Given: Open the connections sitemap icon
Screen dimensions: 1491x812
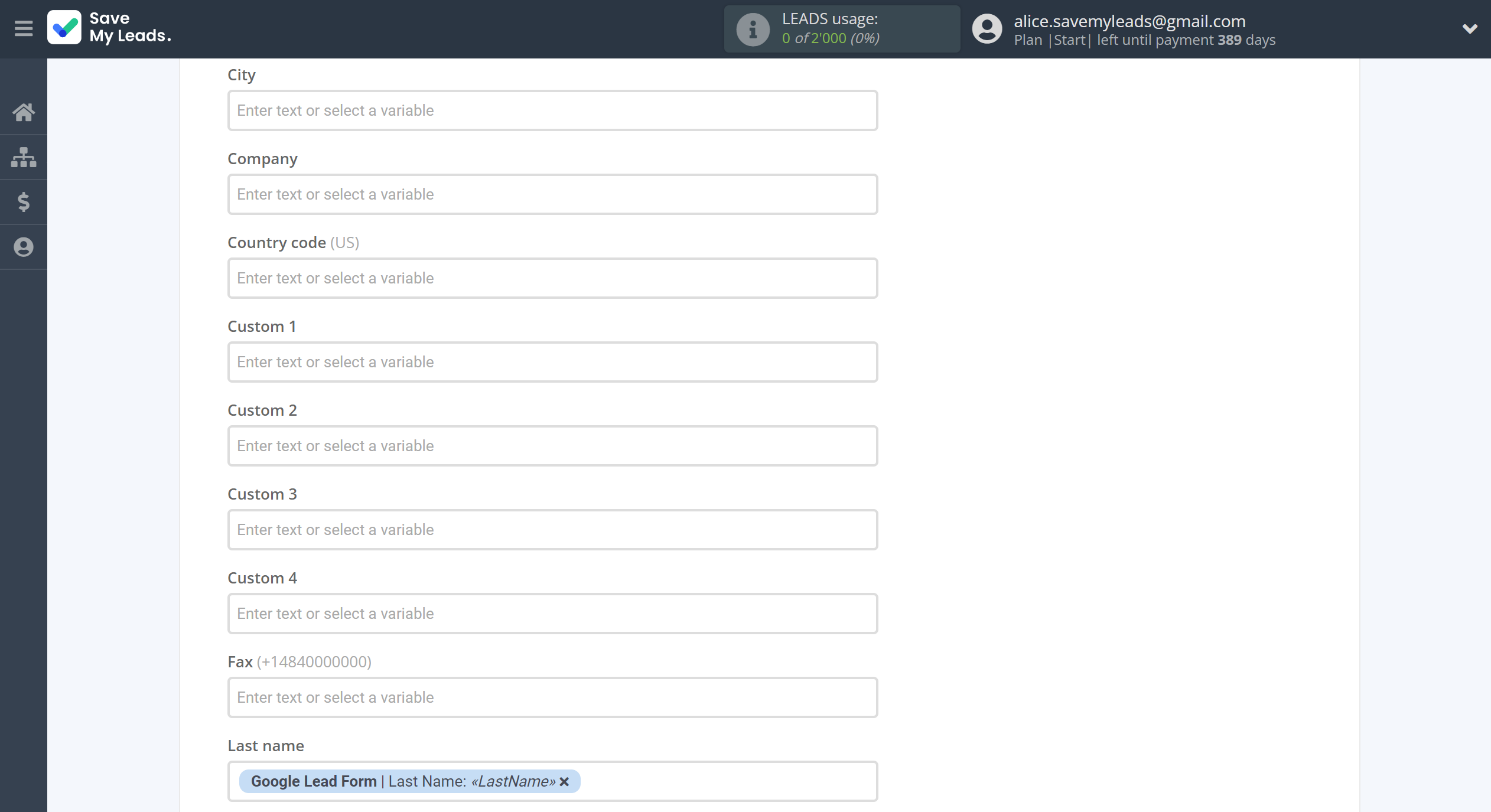Looking at the screenshot, I should (24, 157).
